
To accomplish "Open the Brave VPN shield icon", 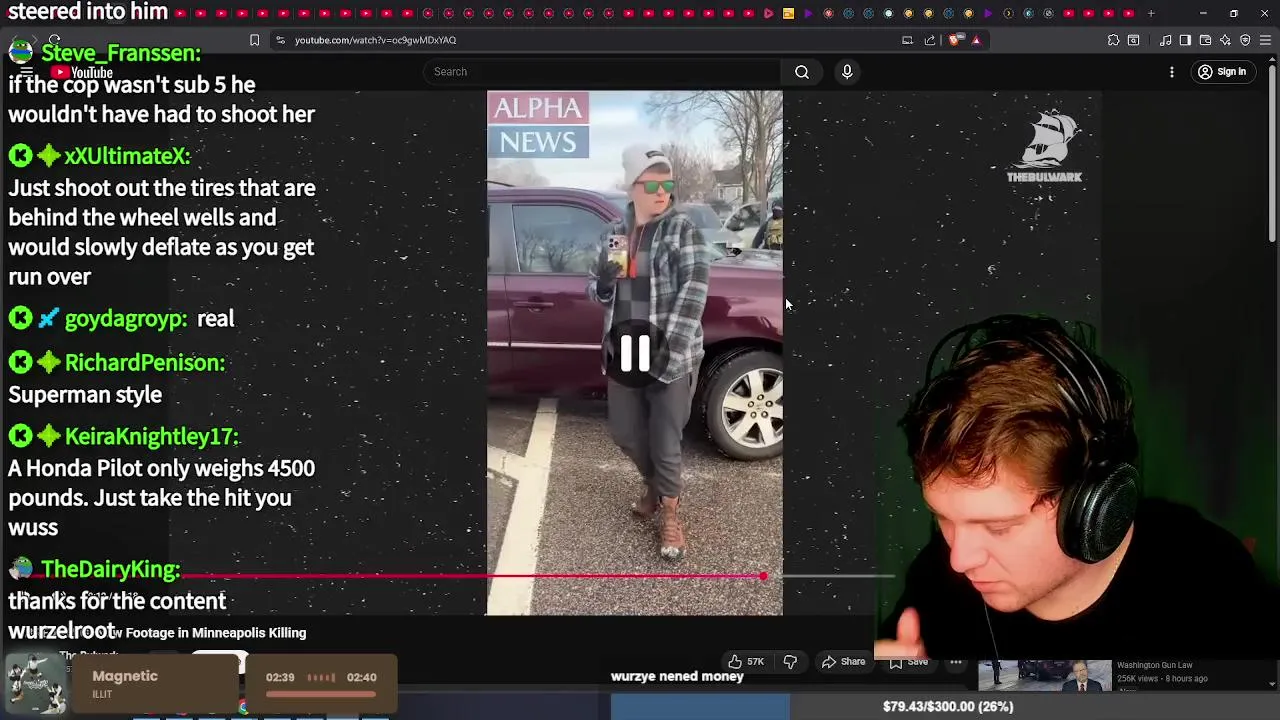I will (1245, 40).
